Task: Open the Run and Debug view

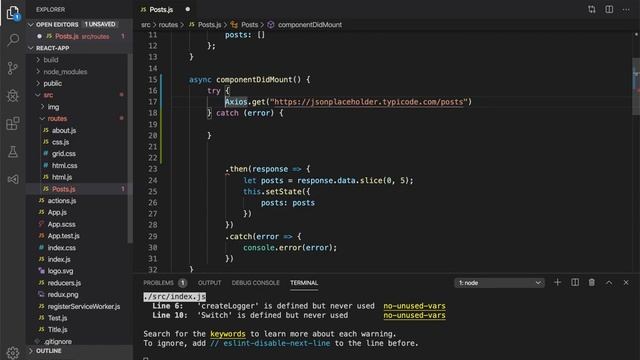Action: pyautogui.click(x=13, y=96)
